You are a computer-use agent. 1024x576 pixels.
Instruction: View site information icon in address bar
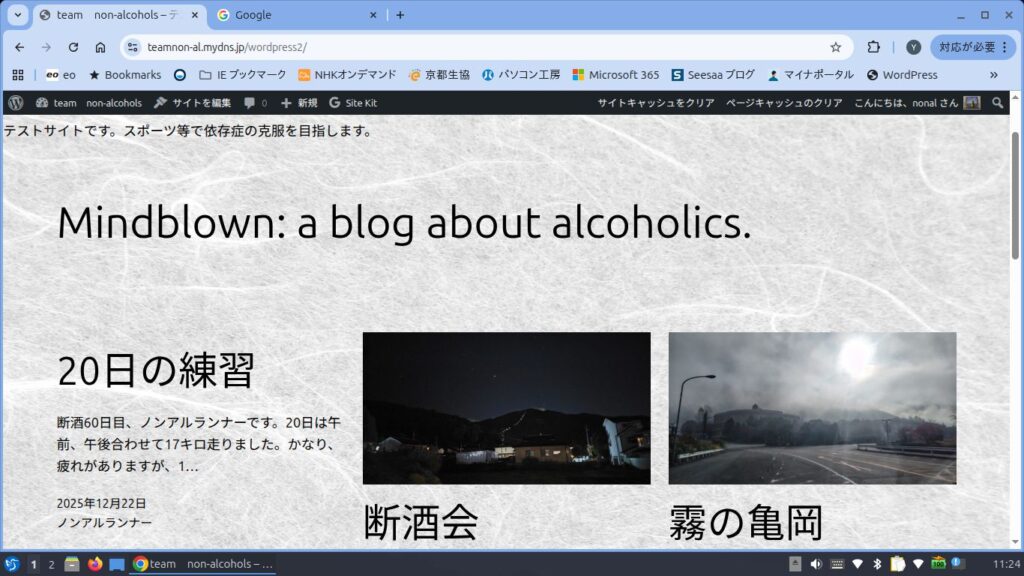coord(132,47)
